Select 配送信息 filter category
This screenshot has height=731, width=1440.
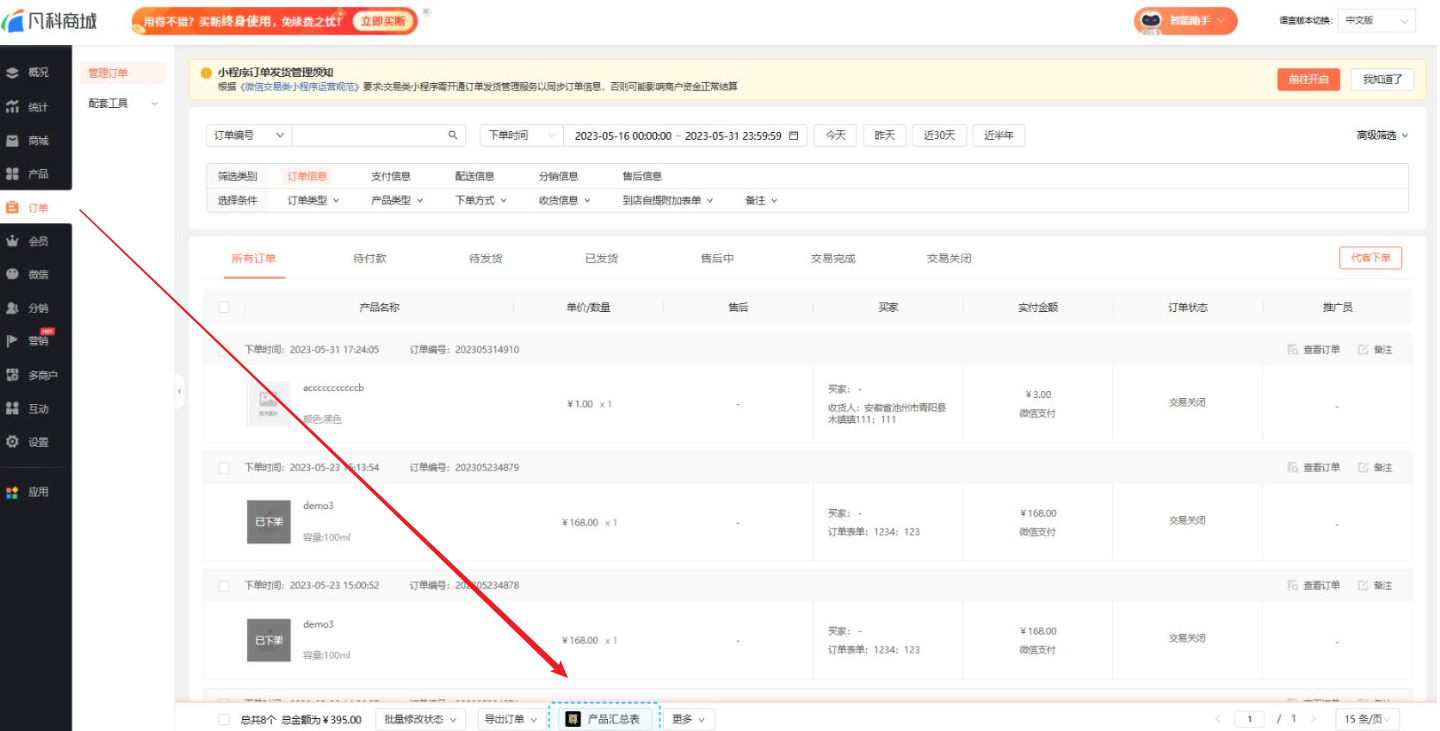point(475,176)
